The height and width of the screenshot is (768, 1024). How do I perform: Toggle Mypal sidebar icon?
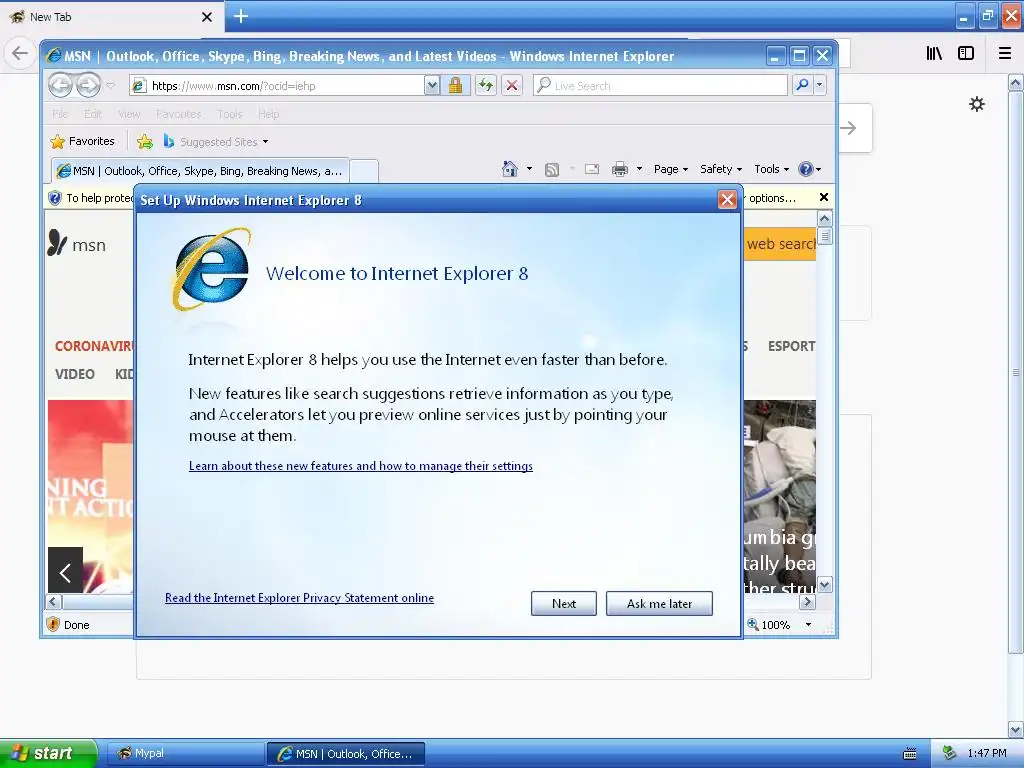[x=966, y=53]
